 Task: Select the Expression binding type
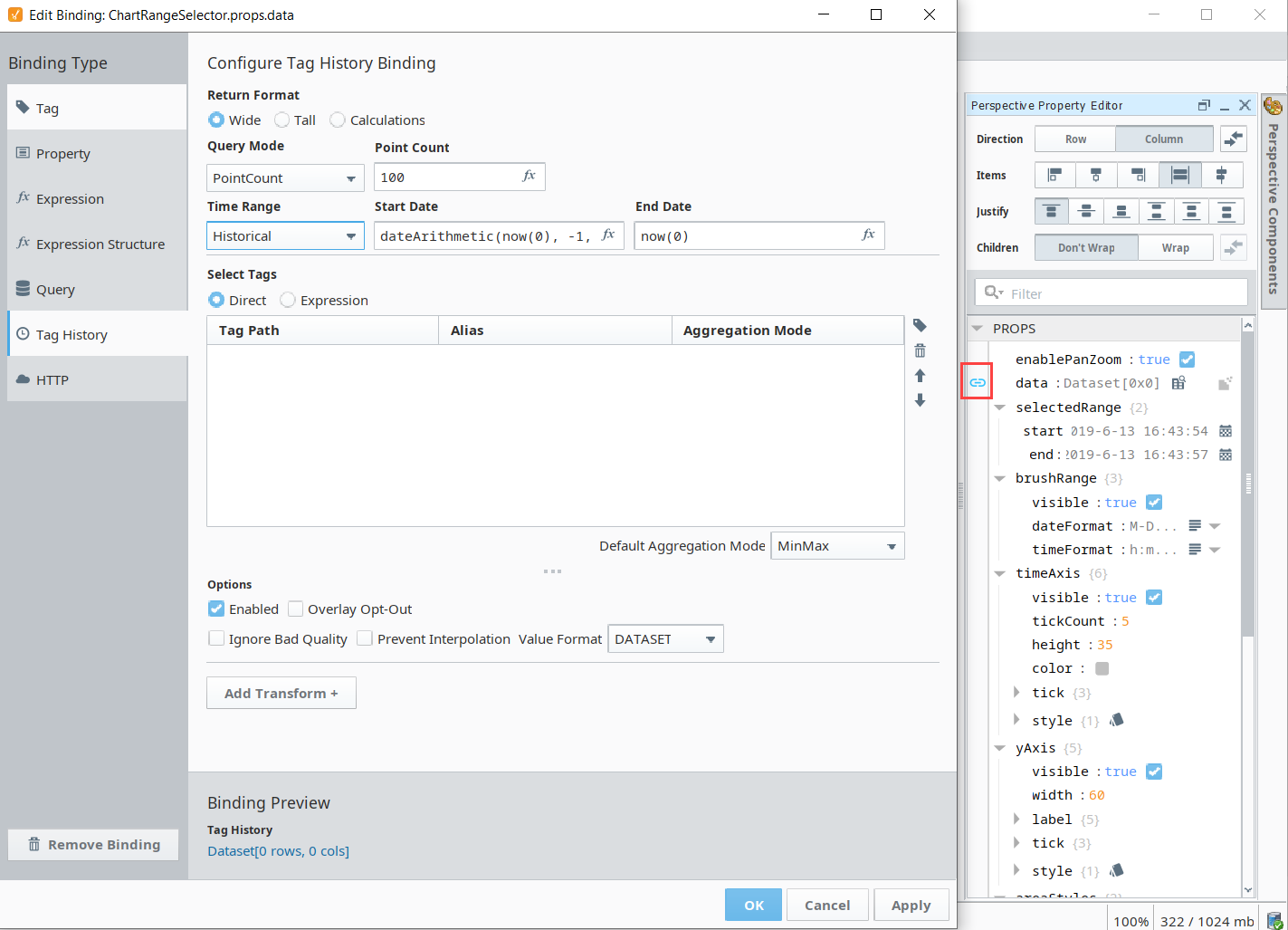coord(97,198)
